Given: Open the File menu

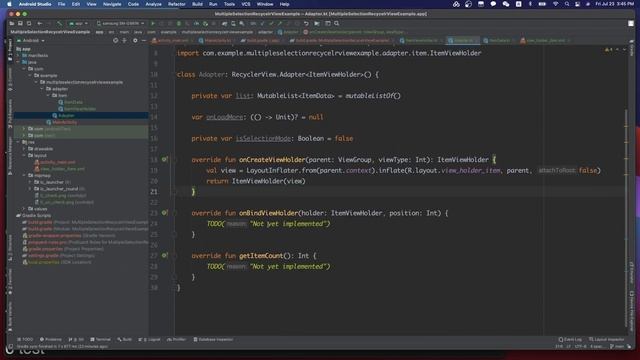Looking at the screenshot, I should (x=61, y=4).
